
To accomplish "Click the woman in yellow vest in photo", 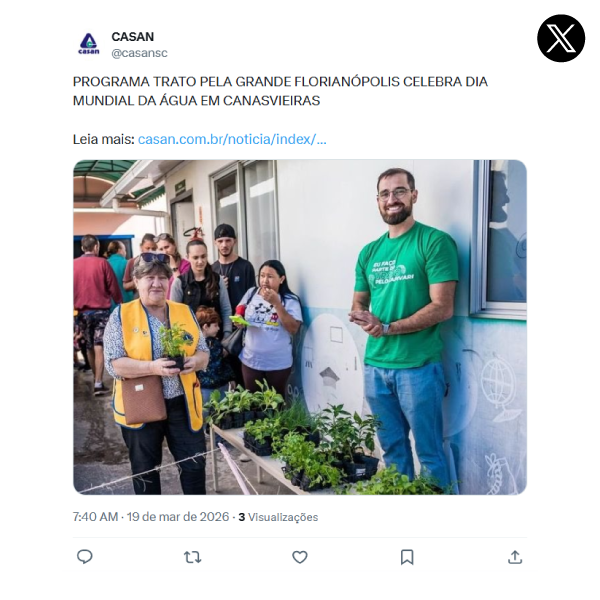I will (x=157, y=373).
